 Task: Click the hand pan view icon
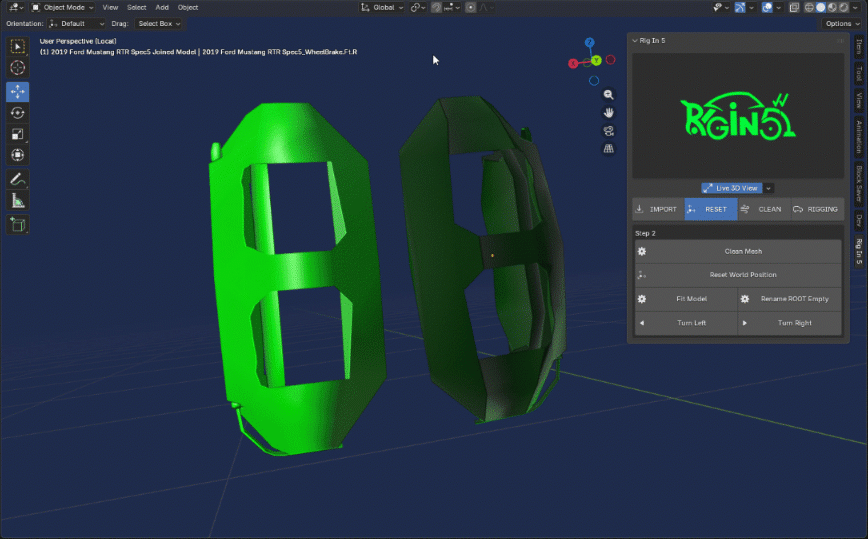tap(608, 113)
